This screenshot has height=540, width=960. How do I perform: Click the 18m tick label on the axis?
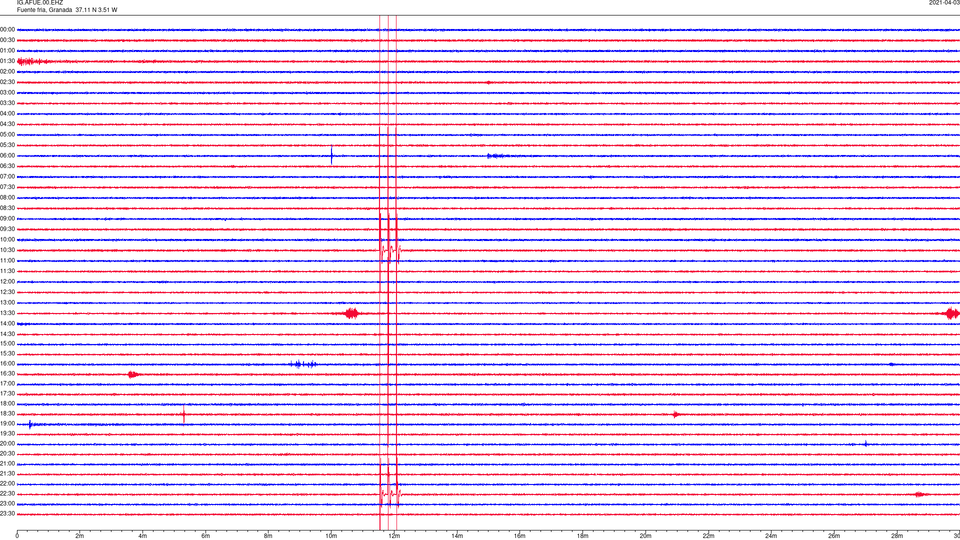(x=583, y=536)
